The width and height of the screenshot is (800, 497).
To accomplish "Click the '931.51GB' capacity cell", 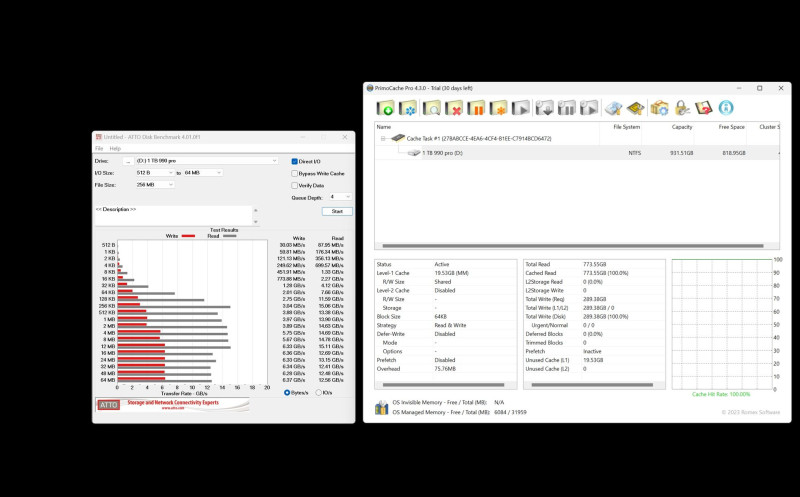I will 682,153.
